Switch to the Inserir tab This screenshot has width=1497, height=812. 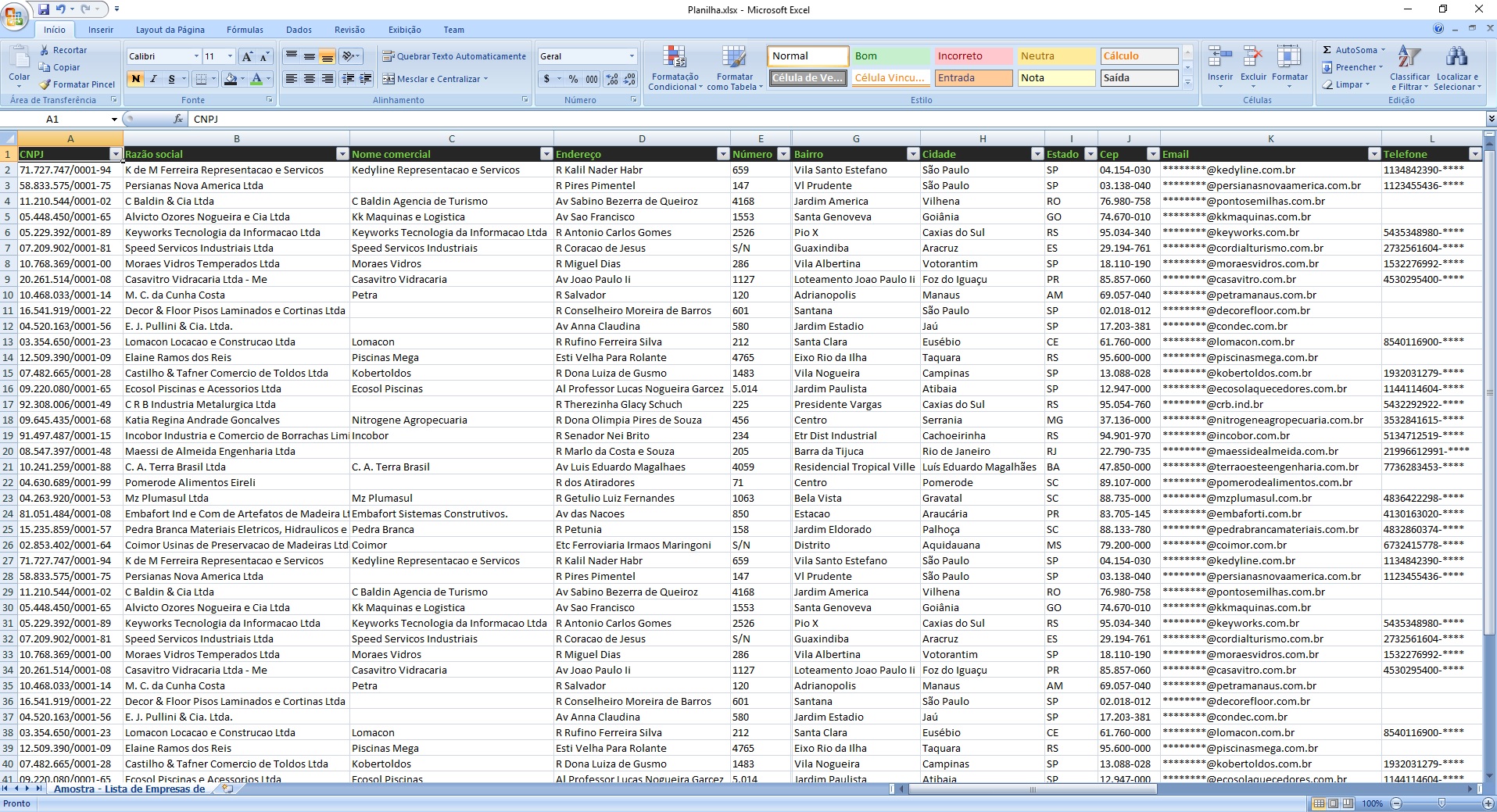coord(101,30)
